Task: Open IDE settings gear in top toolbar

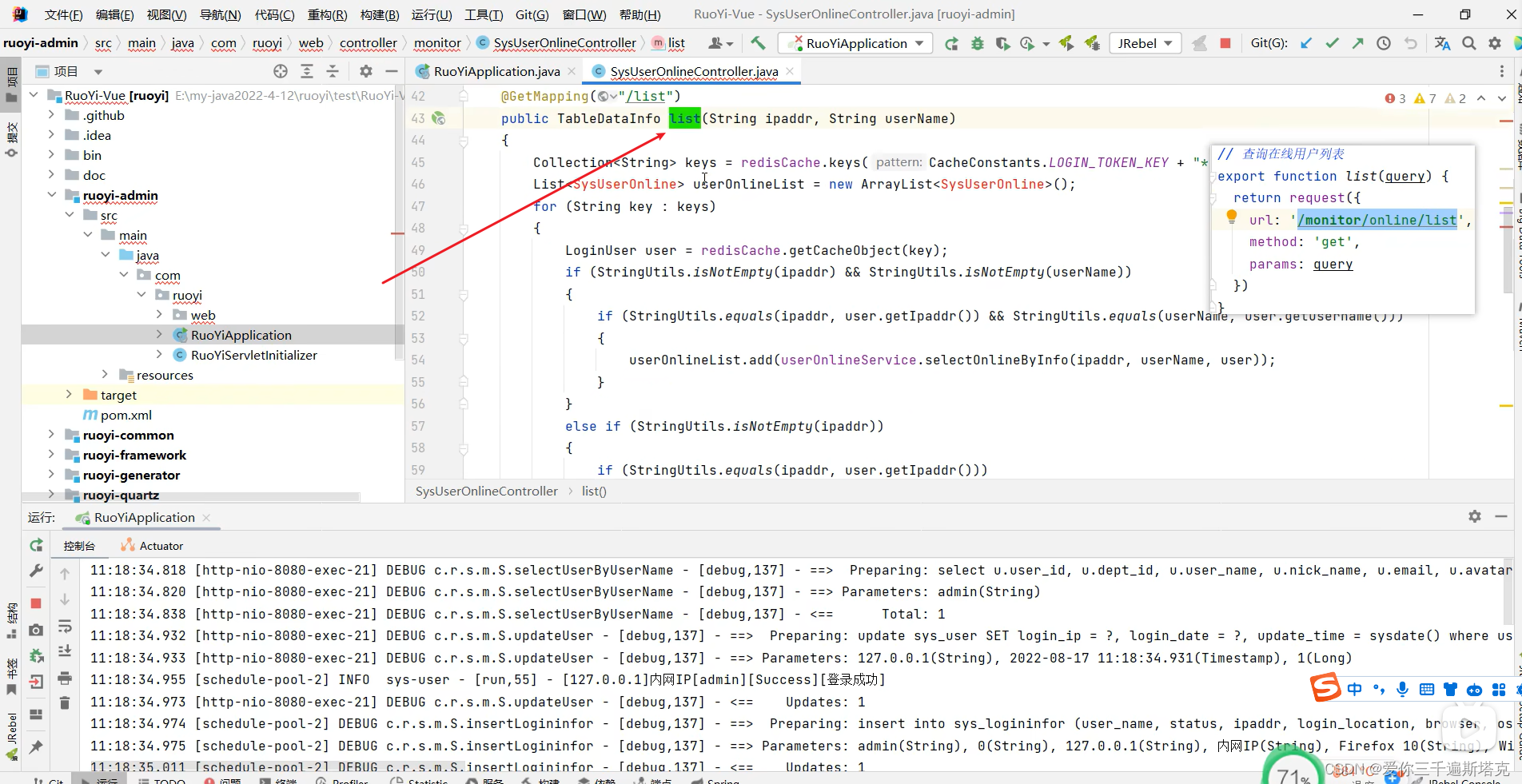Action: point(1495,43)
